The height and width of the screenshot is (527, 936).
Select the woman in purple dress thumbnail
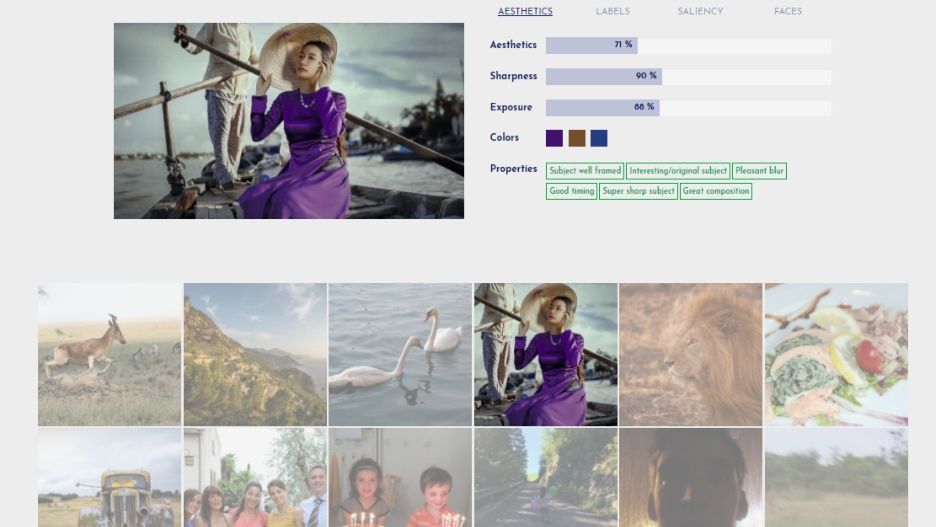tap(546, 355)
